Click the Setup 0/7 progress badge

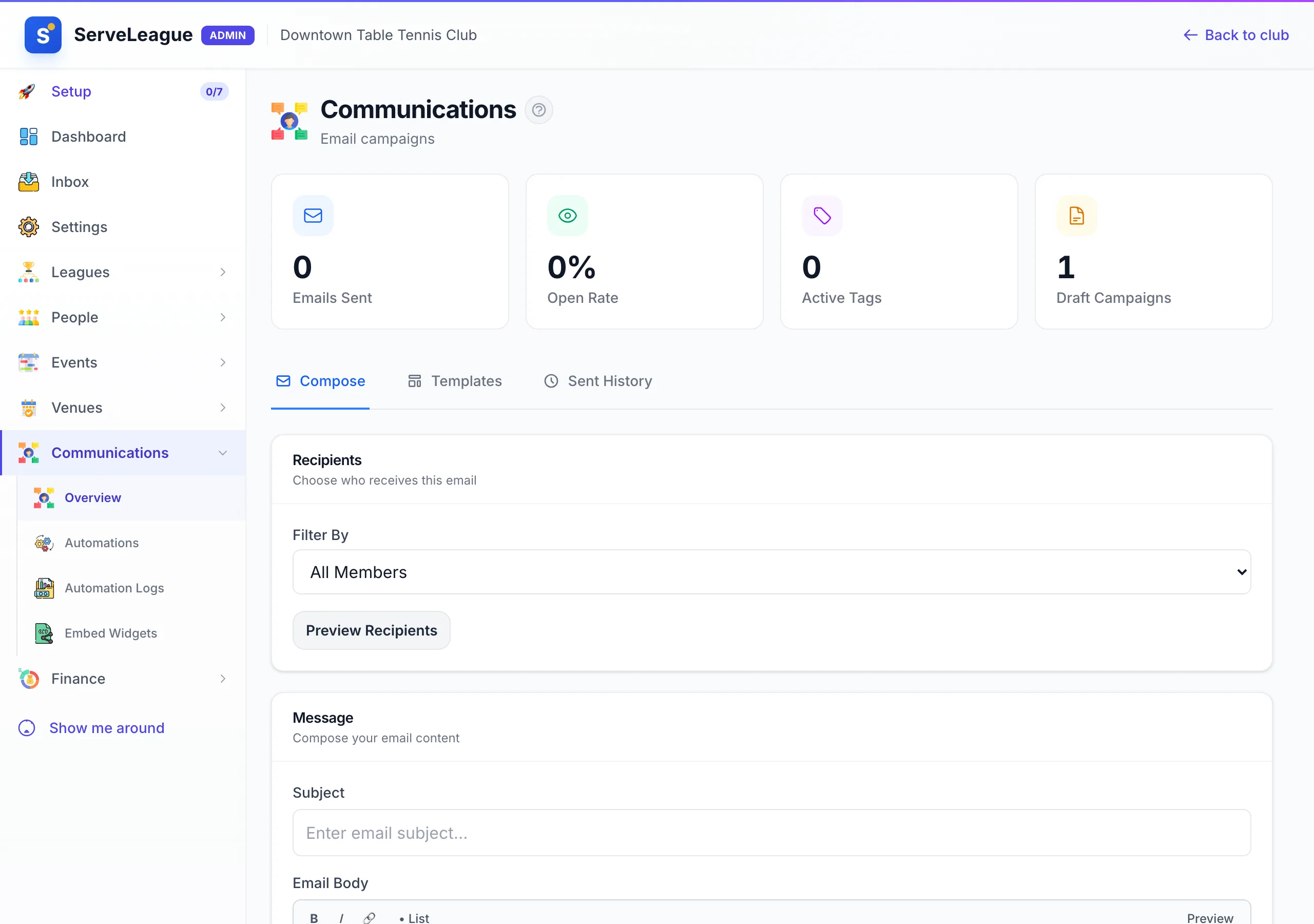(214, 91)
